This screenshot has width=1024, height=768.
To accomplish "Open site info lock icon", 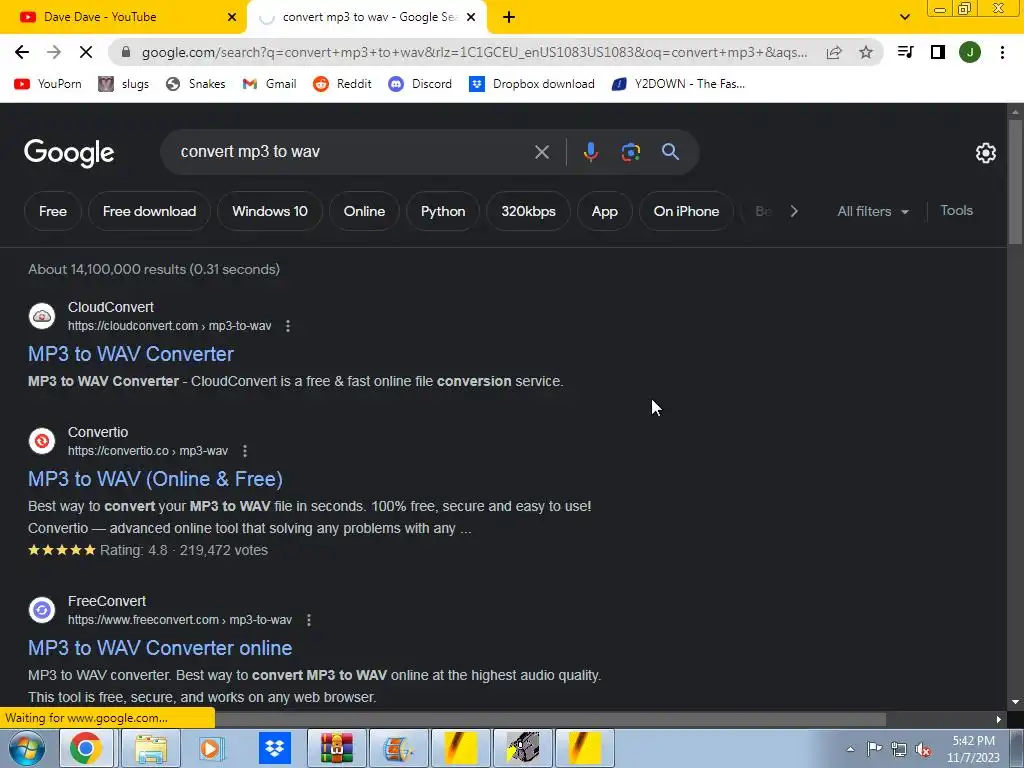I will click(x=126, y=52).
